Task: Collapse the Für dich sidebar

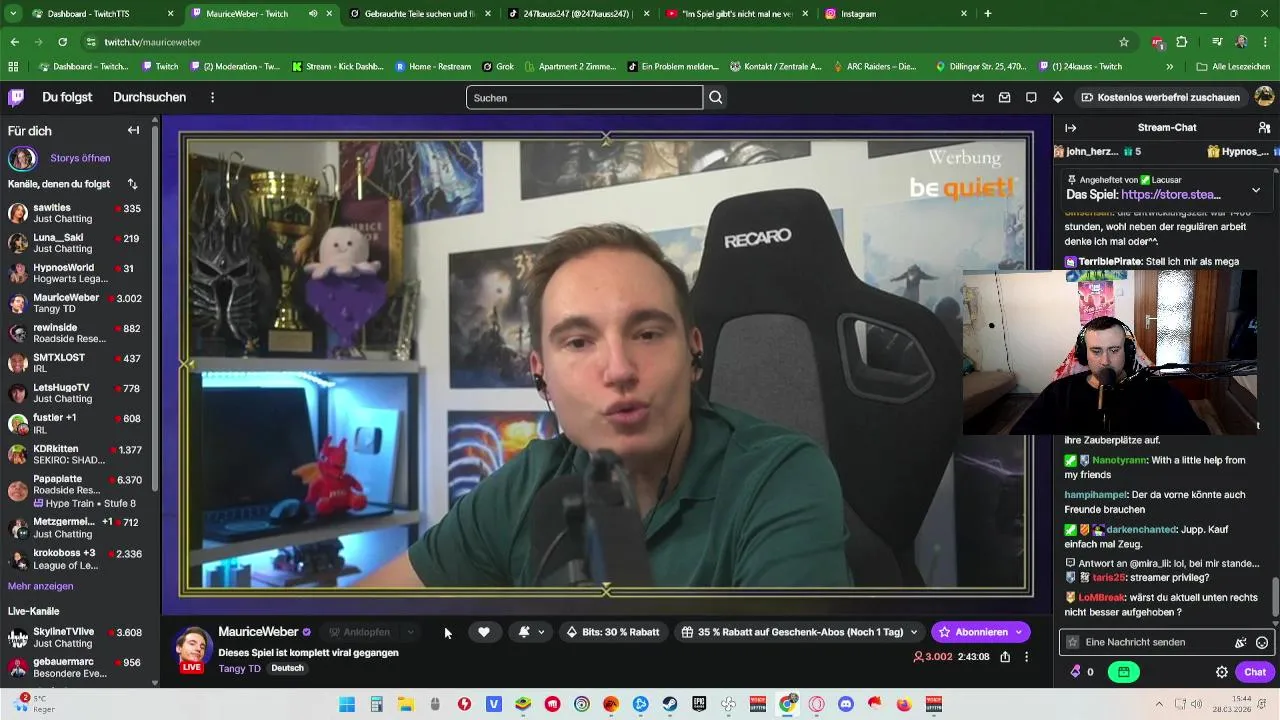Action: [x=133, y=130]
